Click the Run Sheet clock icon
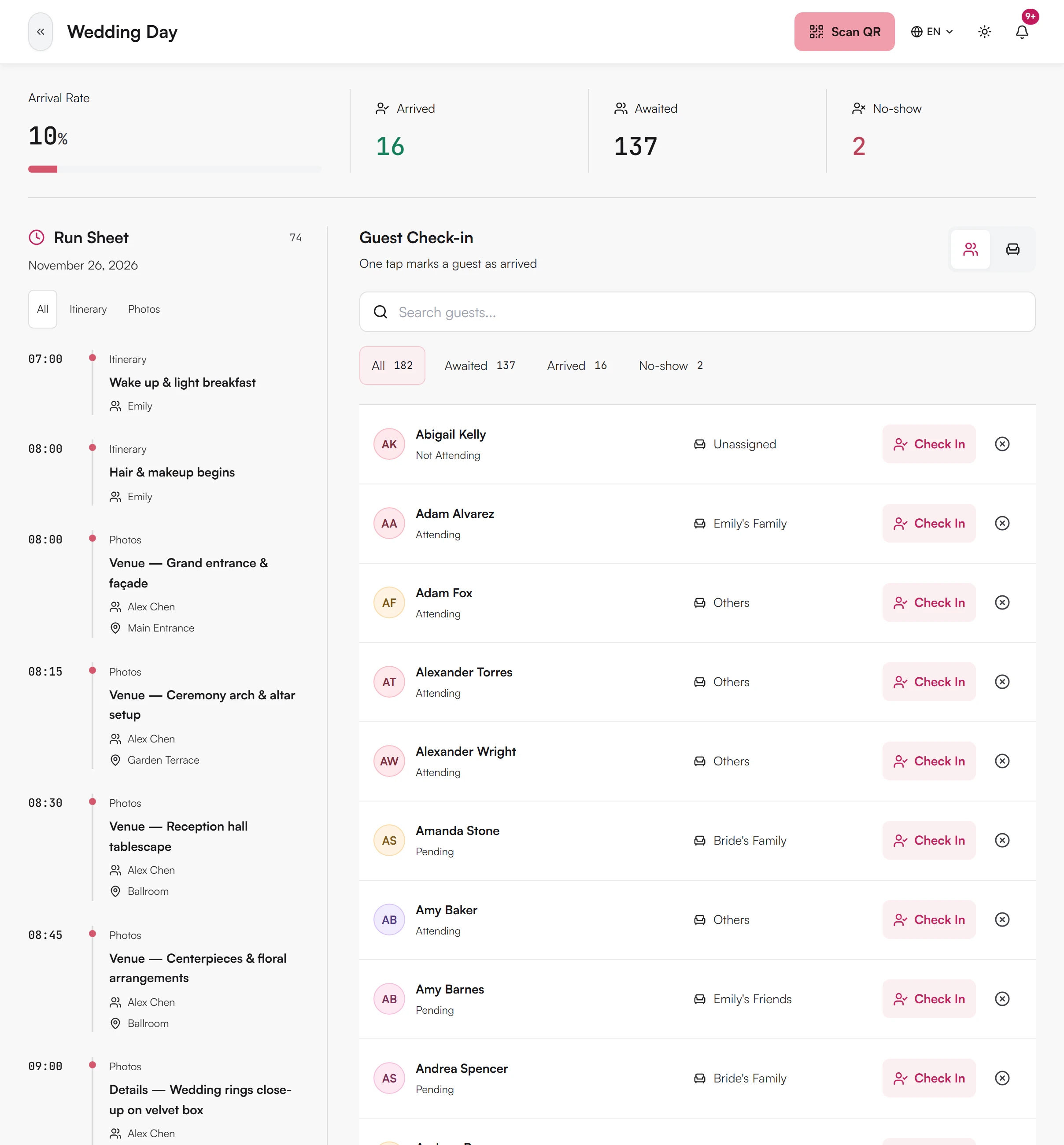1064x1145 pixels. (37, 237)
